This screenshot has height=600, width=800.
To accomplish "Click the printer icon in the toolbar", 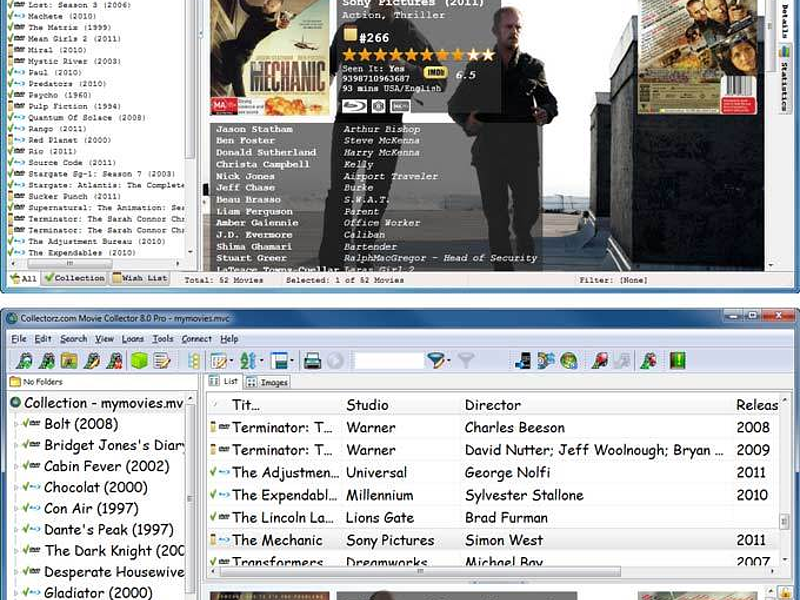I will pos(312,361).
